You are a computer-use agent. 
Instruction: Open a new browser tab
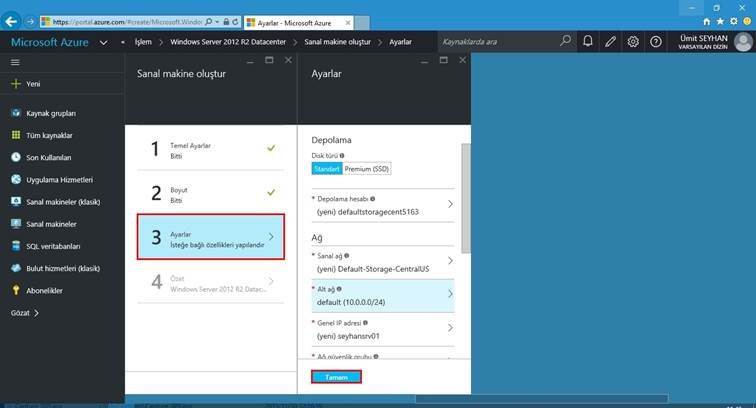(x=362, y=23)
